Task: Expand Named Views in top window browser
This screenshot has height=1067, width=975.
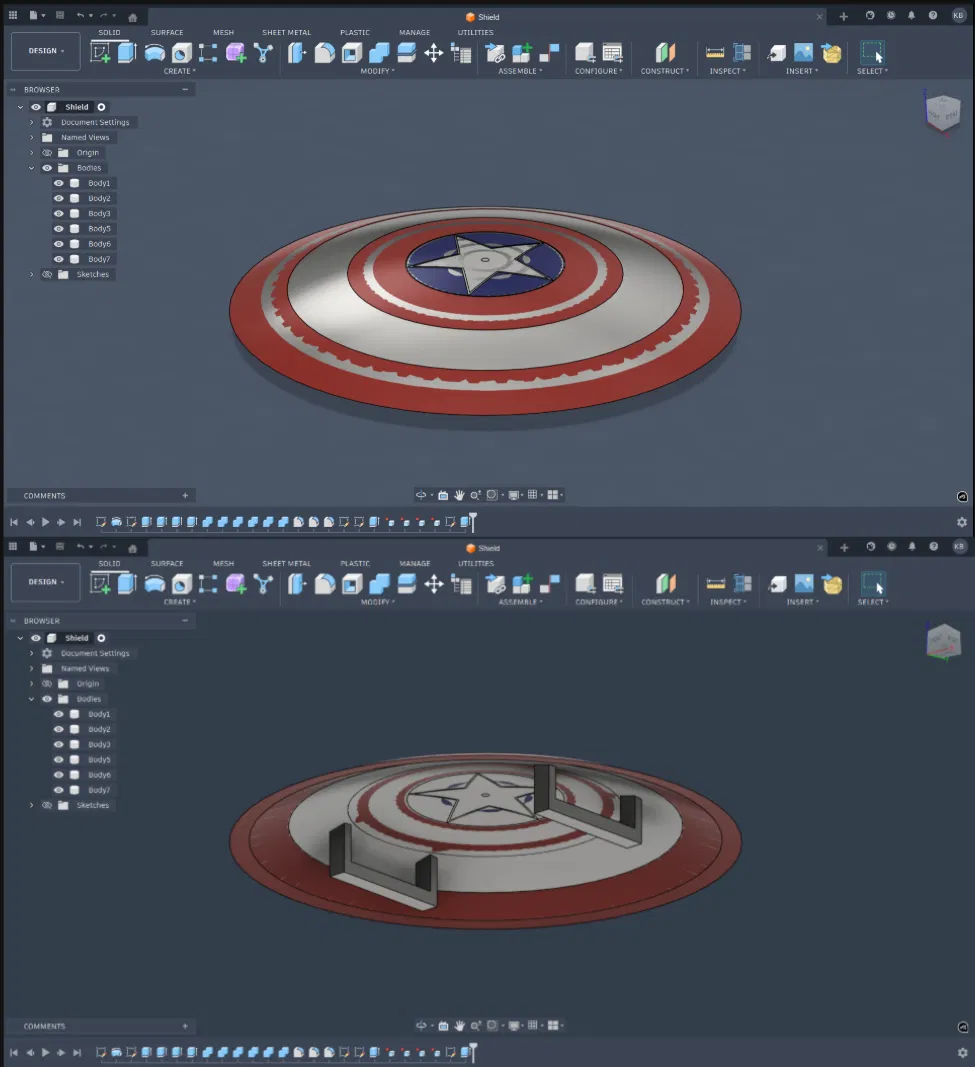Action: click(31, 137)
